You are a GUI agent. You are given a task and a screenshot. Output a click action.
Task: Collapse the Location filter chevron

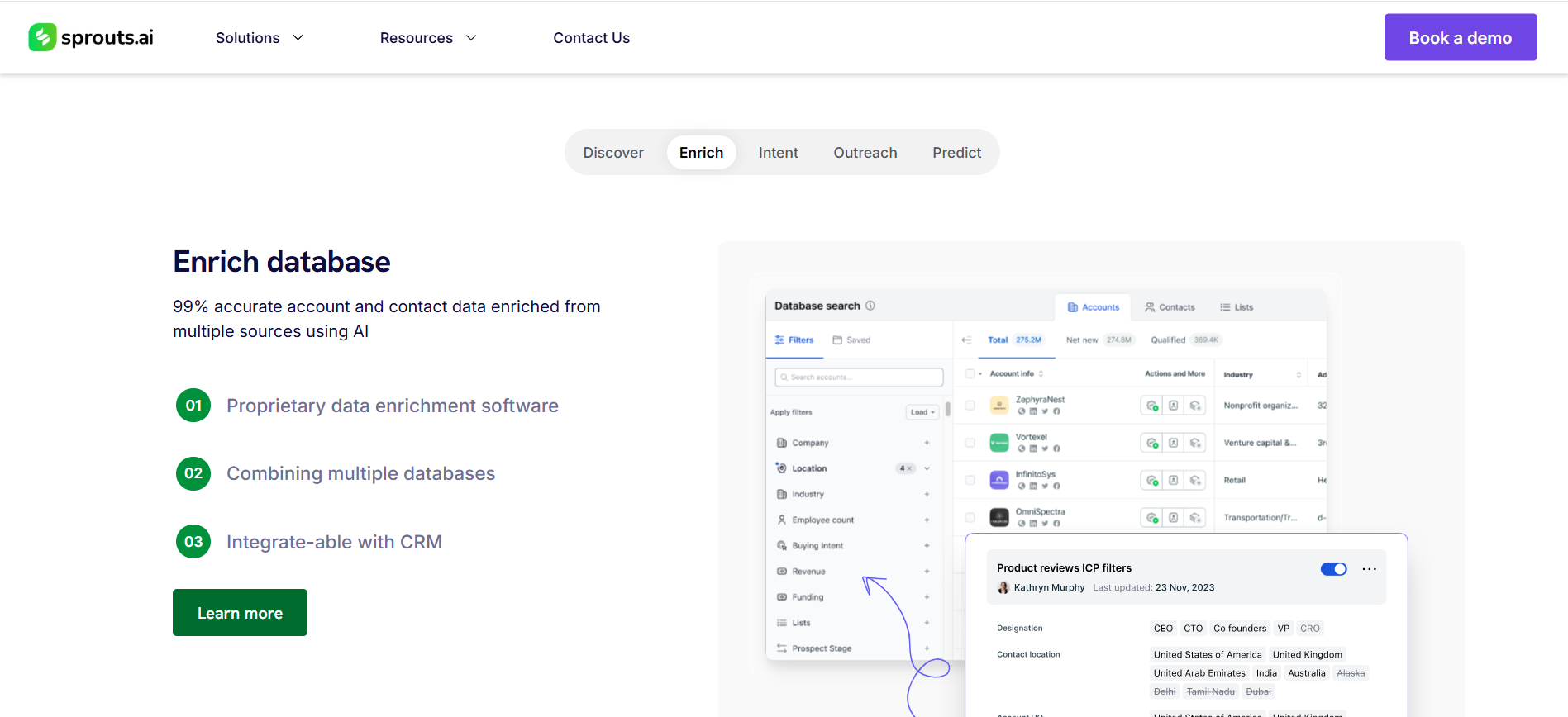927,468
